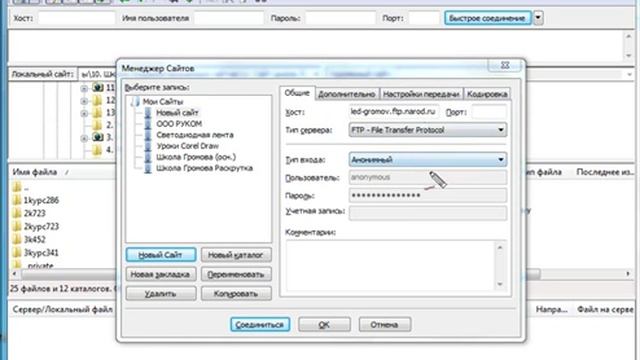Open the 2k723 folder

(x=34, y=213)
